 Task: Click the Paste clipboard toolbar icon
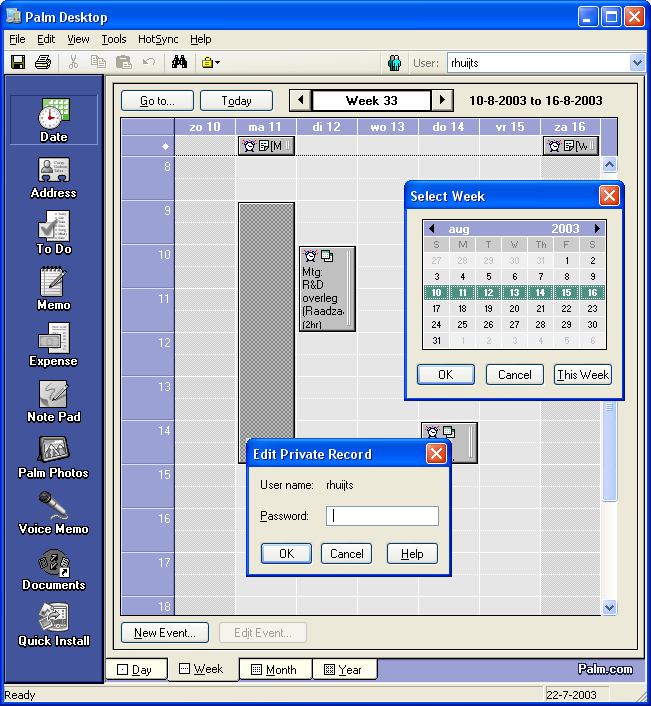tap(123, 62)
